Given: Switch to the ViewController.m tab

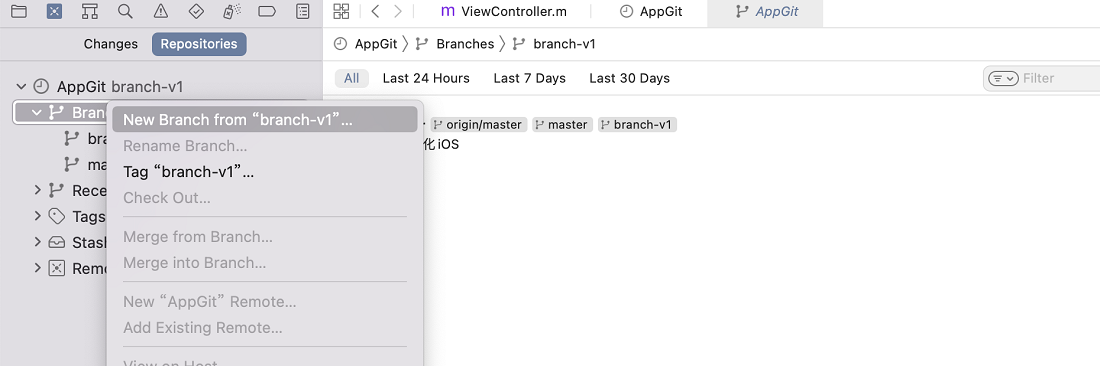Looking at the screenshot, I should click(503, 12).
